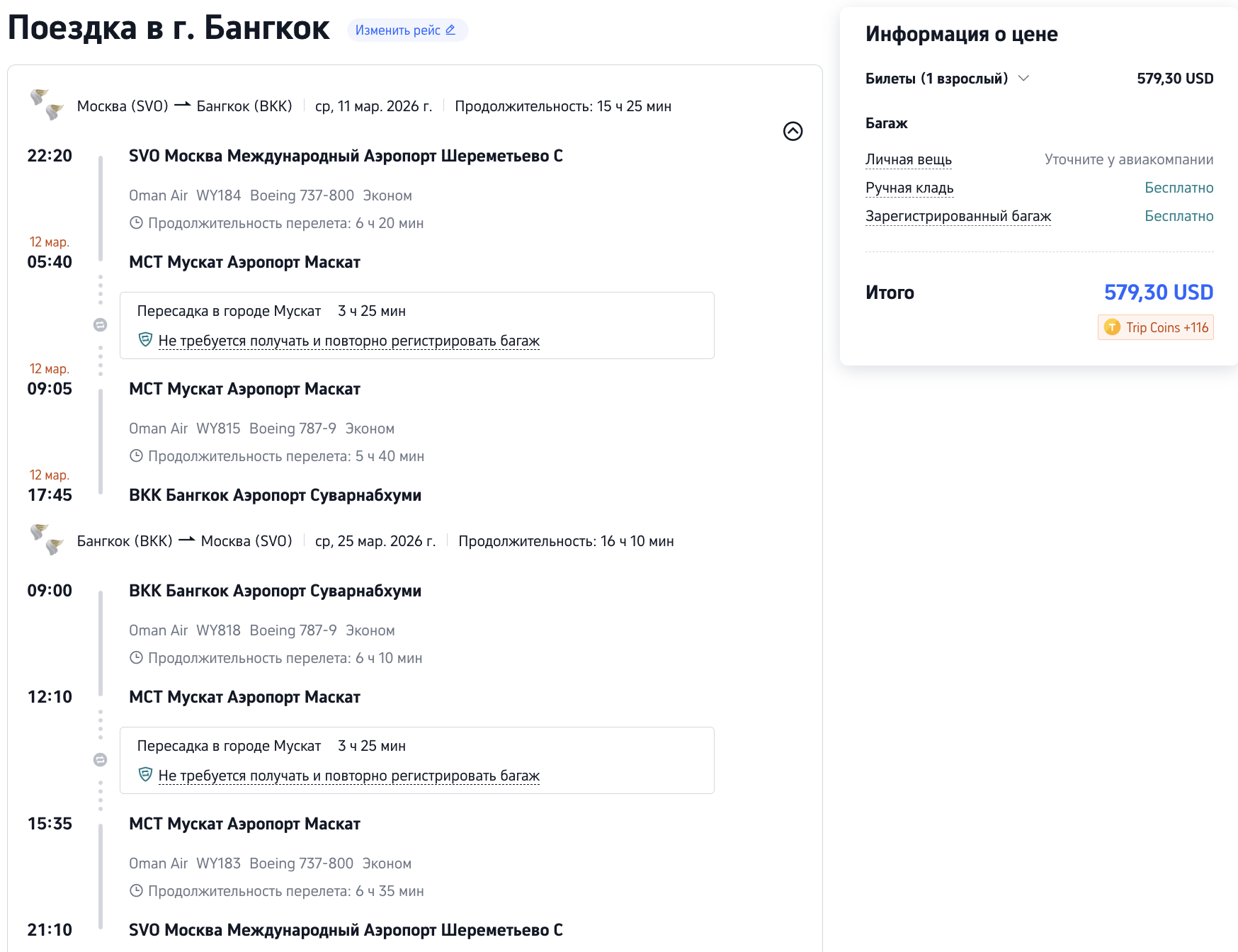Open outbound baggage re-check notice link
The width and height of the screenshot is (1238, 952).
[348, 341]
